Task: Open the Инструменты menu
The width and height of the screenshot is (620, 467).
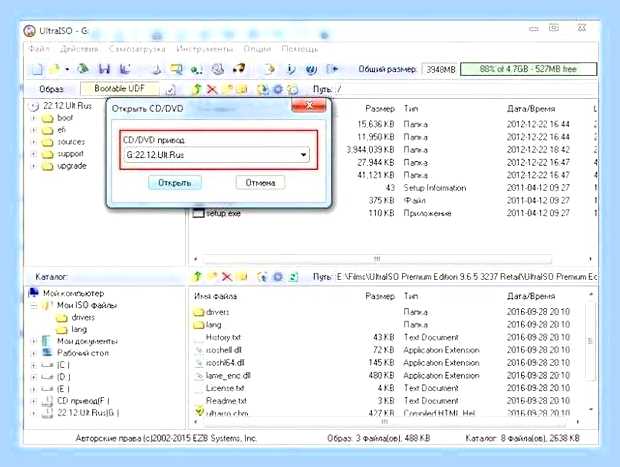Action: click(204, 49)
